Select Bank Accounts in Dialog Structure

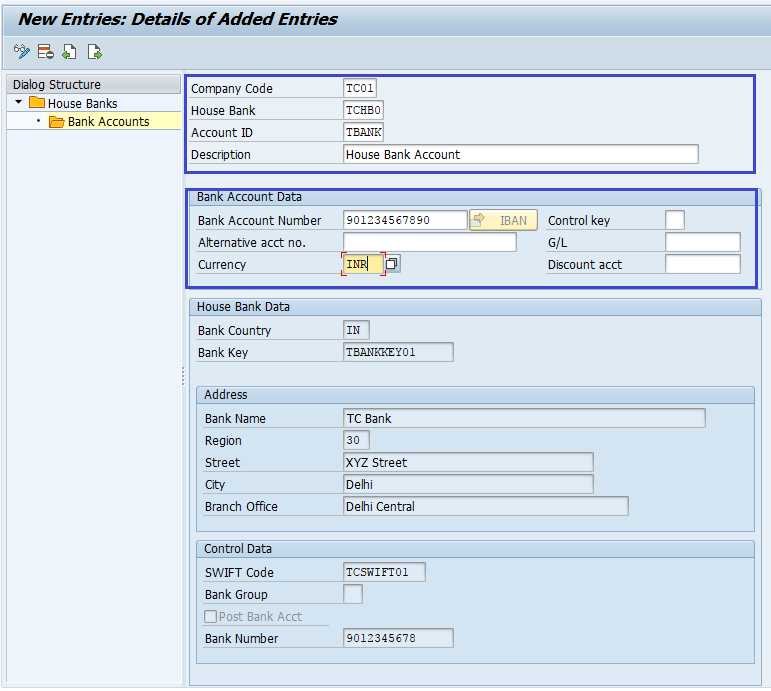tap(108, 121)
